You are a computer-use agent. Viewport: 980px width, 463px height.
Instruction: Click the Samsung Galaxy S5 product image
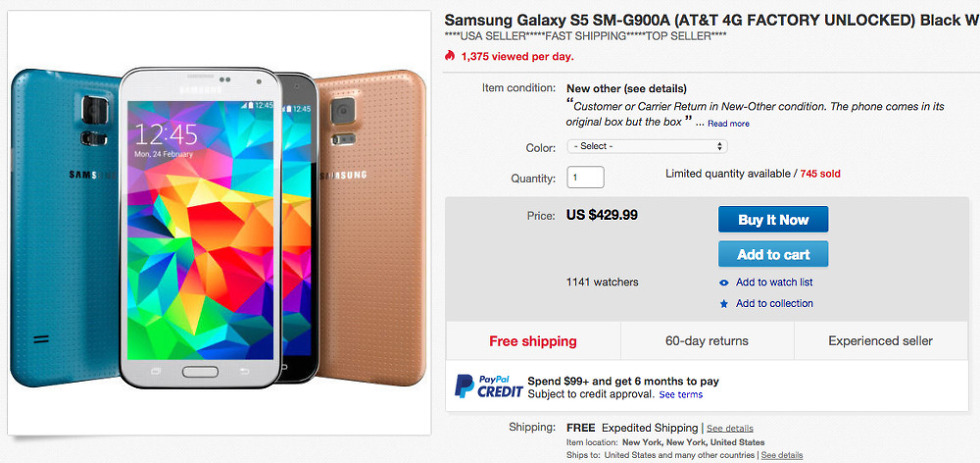click(x=220, y=225)
